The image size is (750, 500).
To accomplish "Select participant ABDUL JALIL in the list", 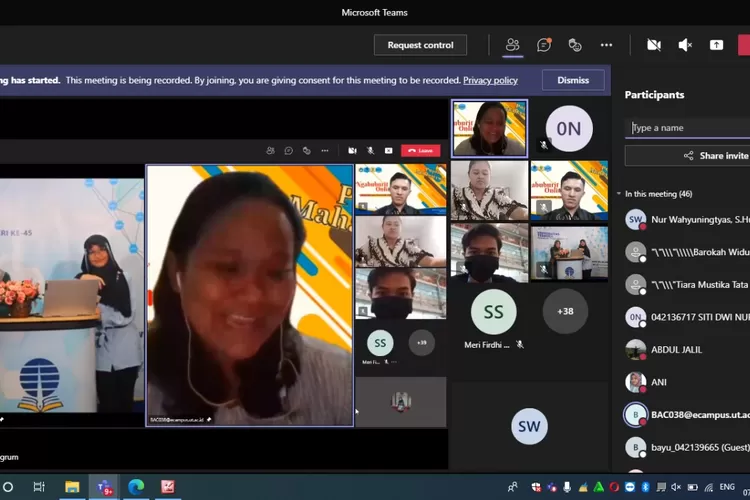I will pyautogui.click(x=676, y=350).
